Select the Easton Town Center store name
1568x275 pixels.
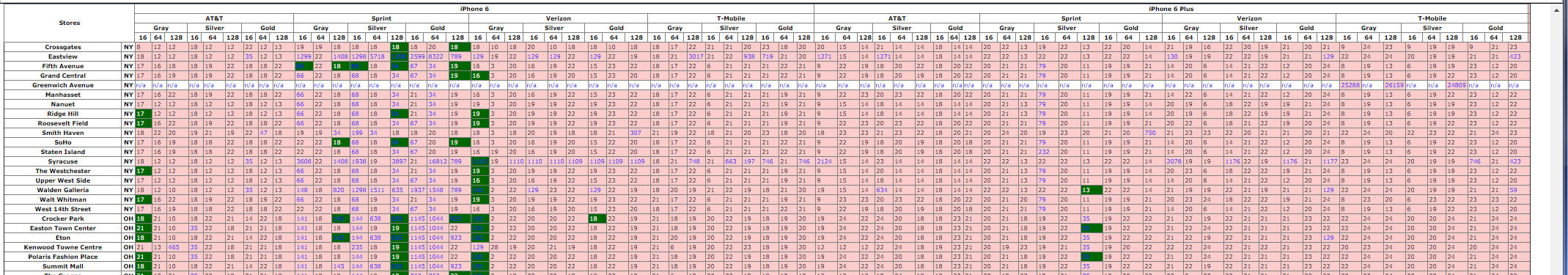[x=63, y=228]
